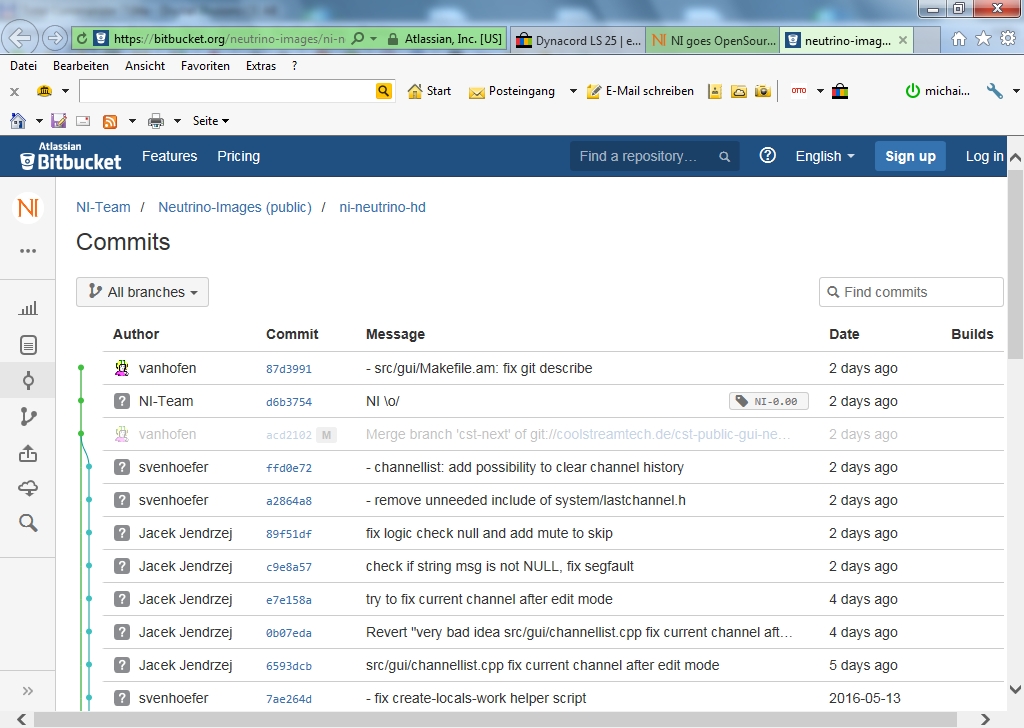Open the Source document icon in the sidebar
The width and height of the screenshot is (1024, 728).
click(x=28, y=346)
